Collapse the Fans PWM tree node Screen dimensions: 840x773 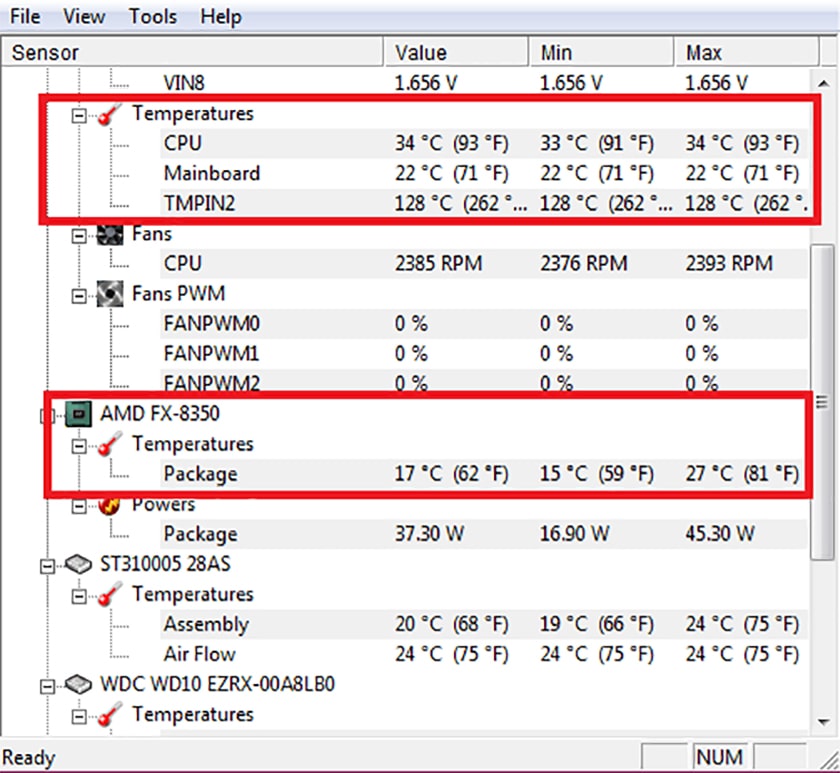pos(79,295)
